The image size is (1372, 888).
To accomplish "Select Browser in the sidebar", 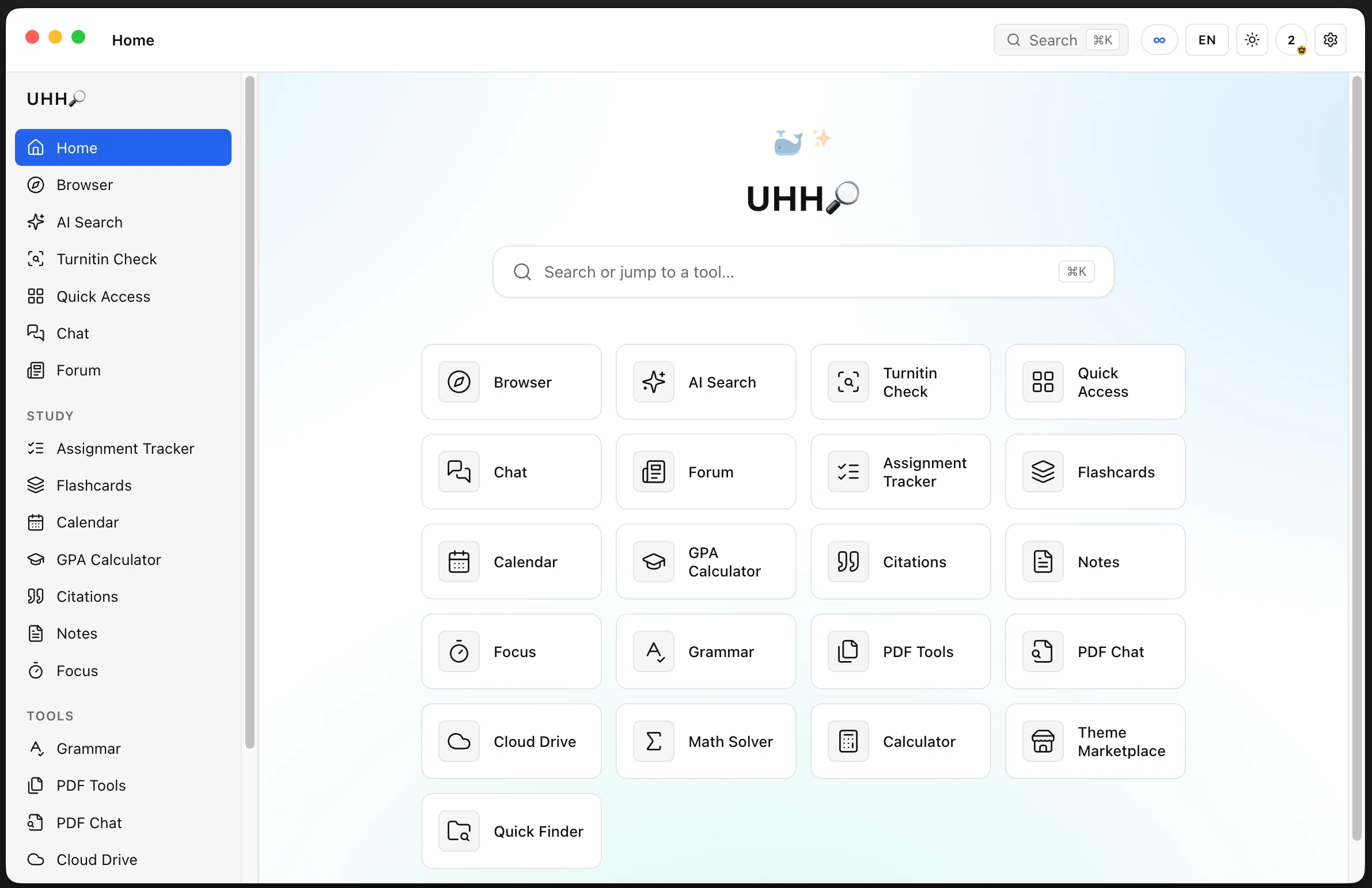I will [123, 185].
